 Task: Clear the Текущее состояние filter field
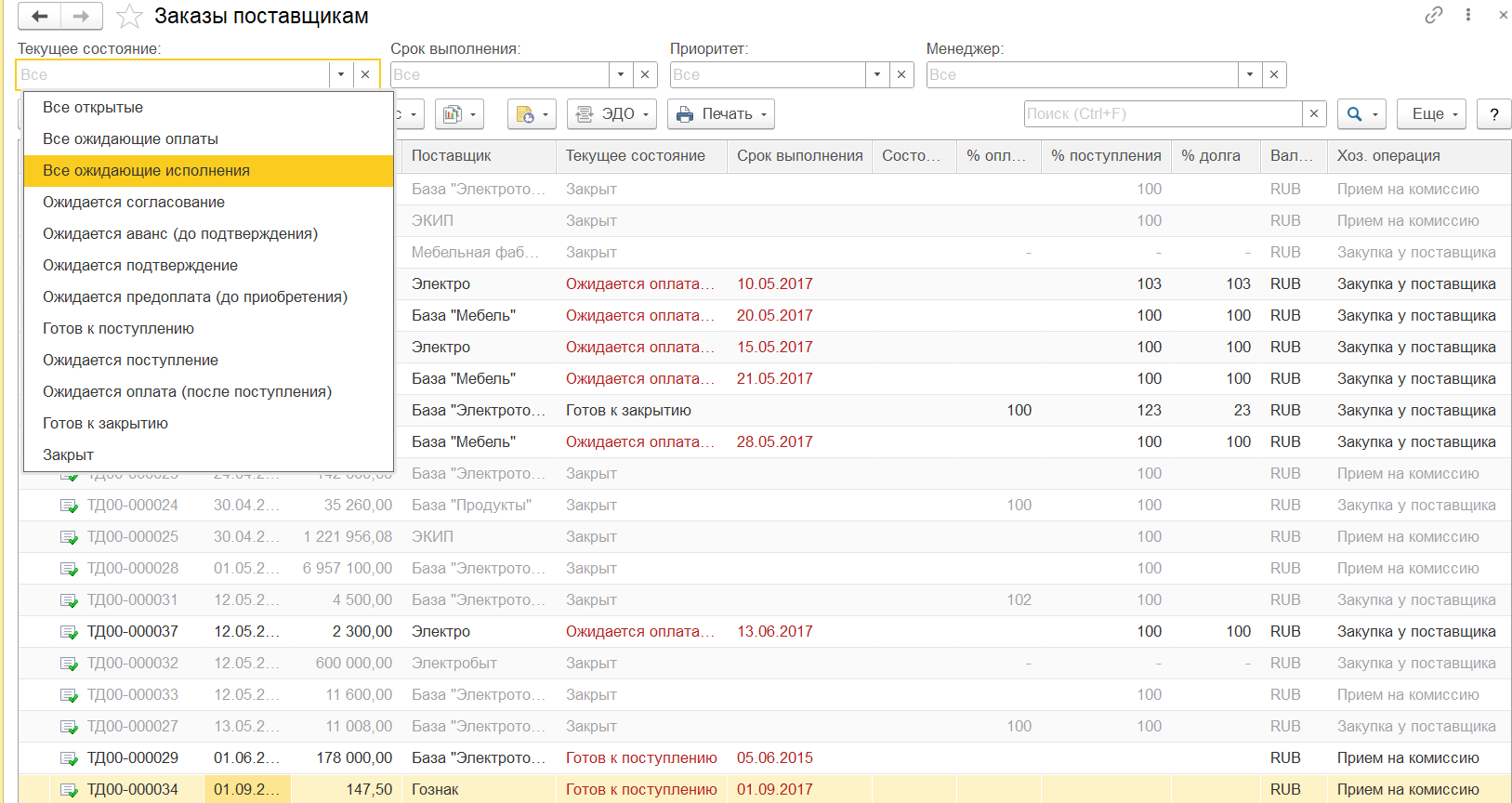point(365,74)
